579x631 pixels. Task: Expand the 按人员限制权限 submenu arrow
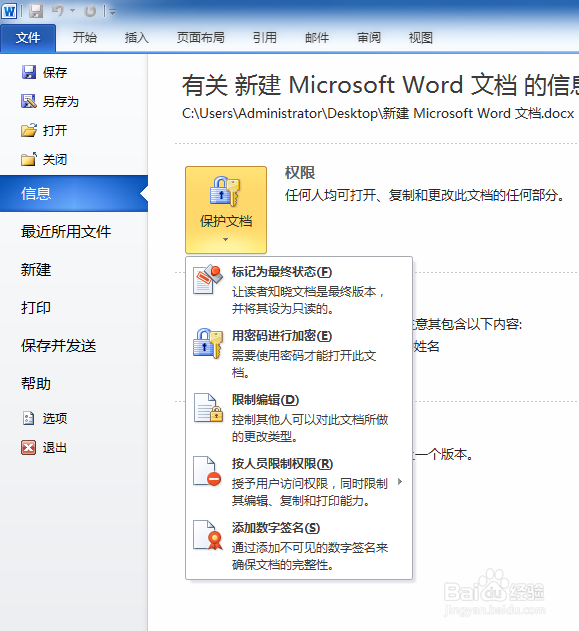[400, 482]
